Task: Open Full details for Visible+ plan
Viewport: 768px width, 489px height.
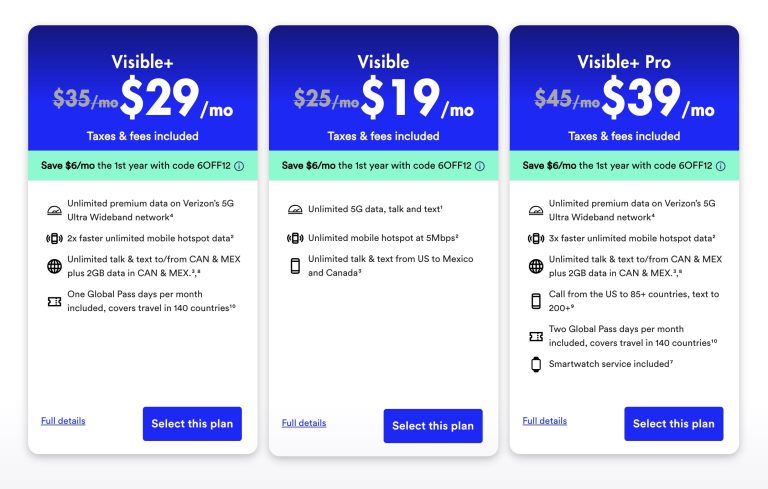Action: coord(63,421)
